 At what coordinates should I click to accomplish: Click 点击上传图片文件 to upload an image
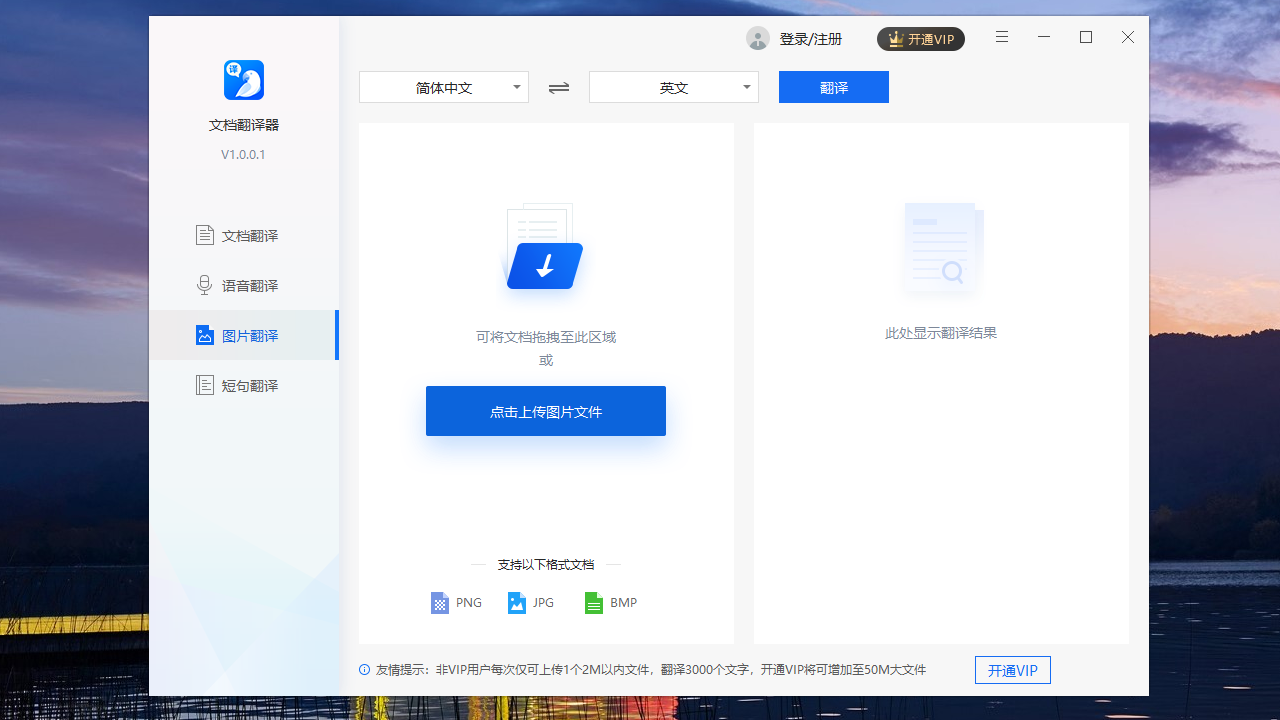click(x=545, y=410)
